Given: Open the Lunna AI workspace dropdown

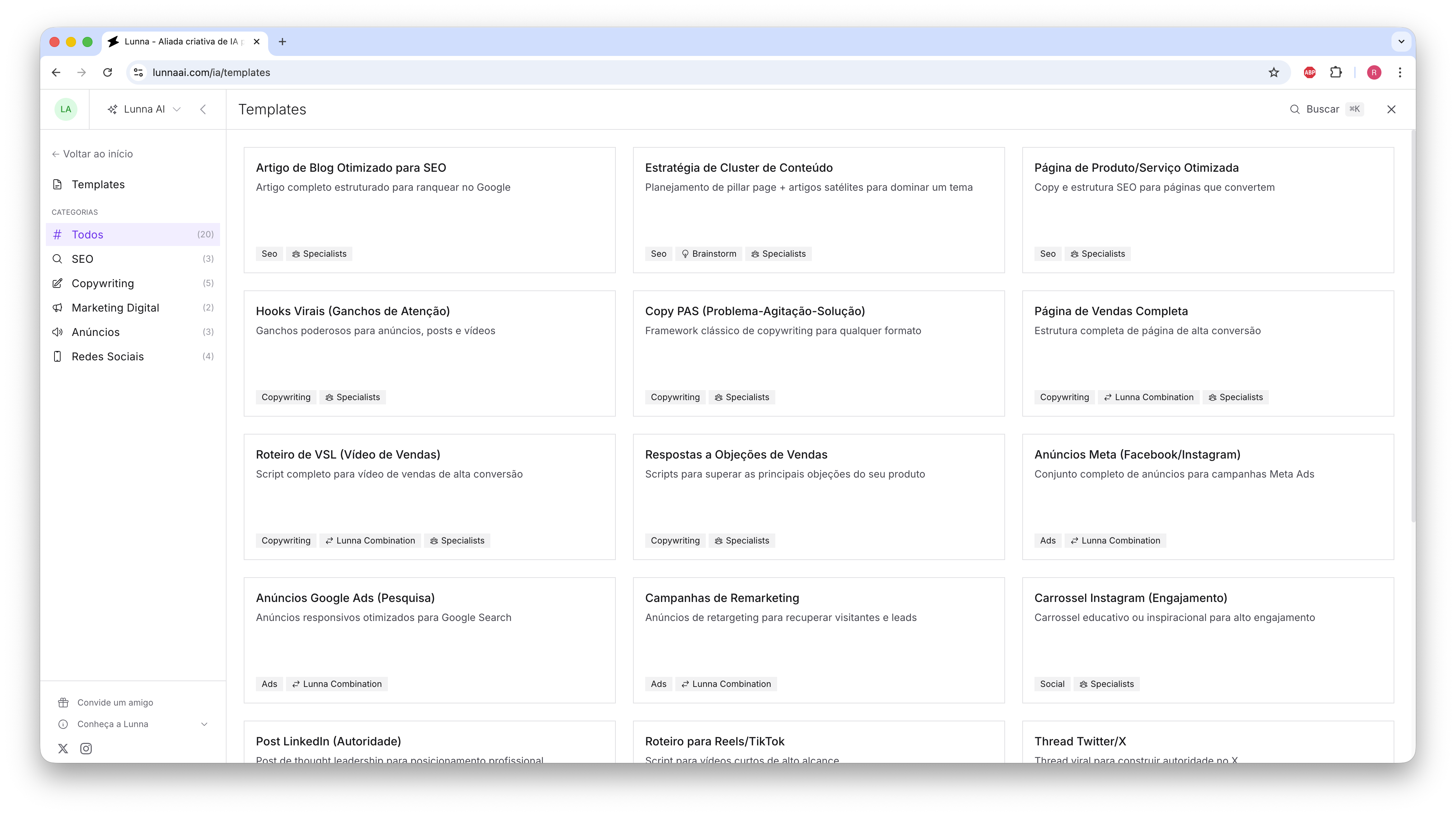Looking at the screenshot, I should point(144,109).
